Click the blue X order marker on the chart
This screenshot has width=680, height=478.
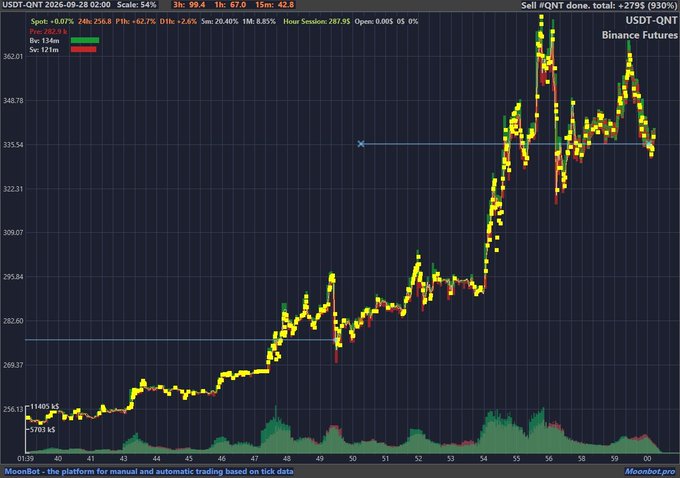point(361,144)
